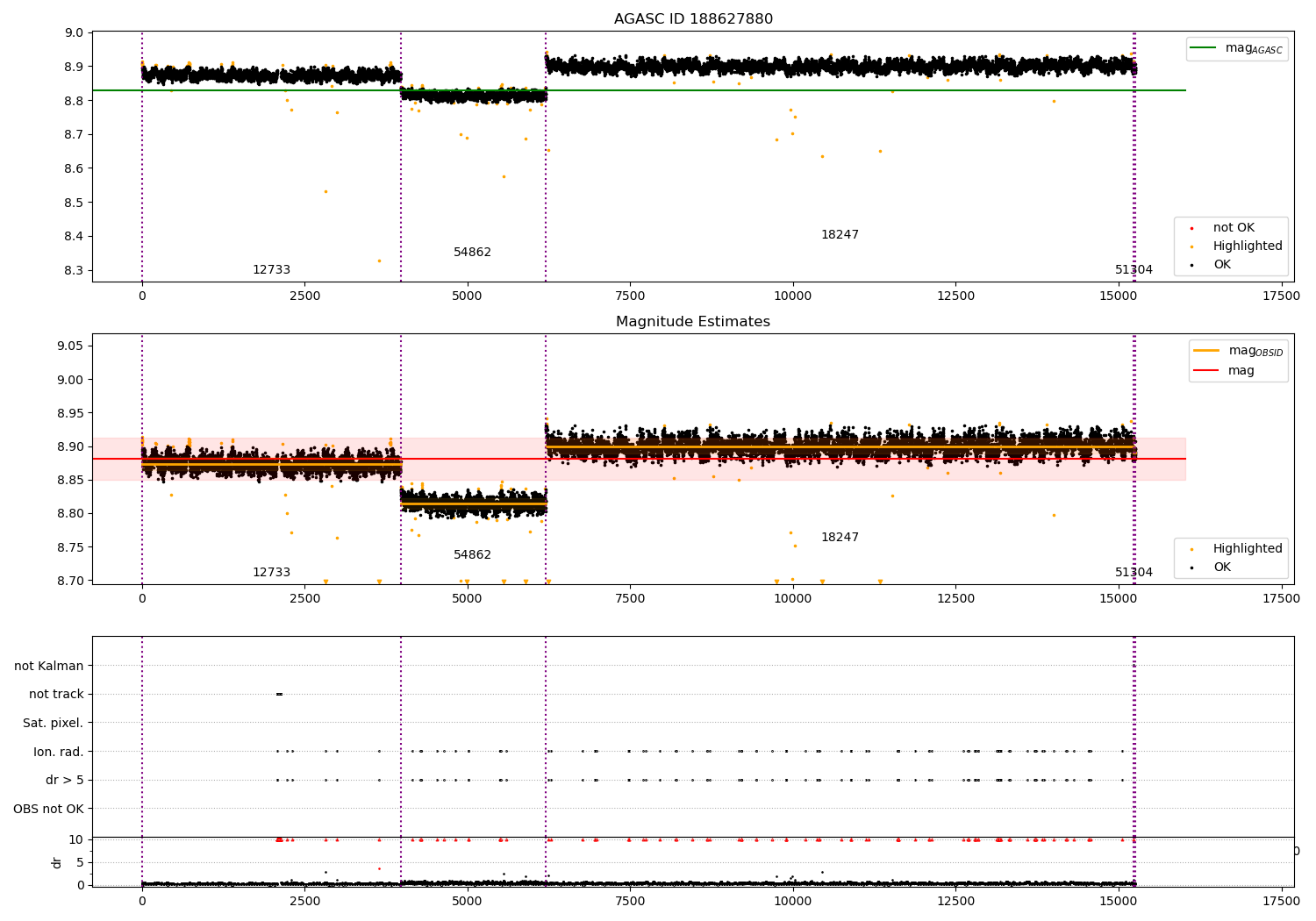
Task: Click the '9.05' y-tick in middle plot
Action: (x=71, y=346)
